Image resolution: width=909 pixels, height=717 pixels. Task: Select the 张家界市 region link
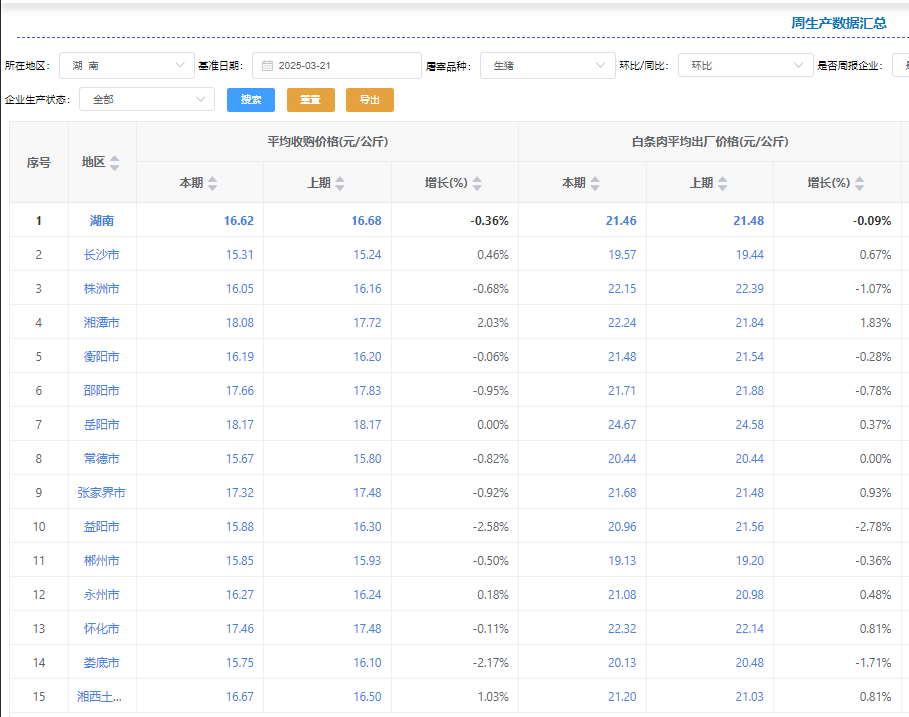click(x=101, y=493)
